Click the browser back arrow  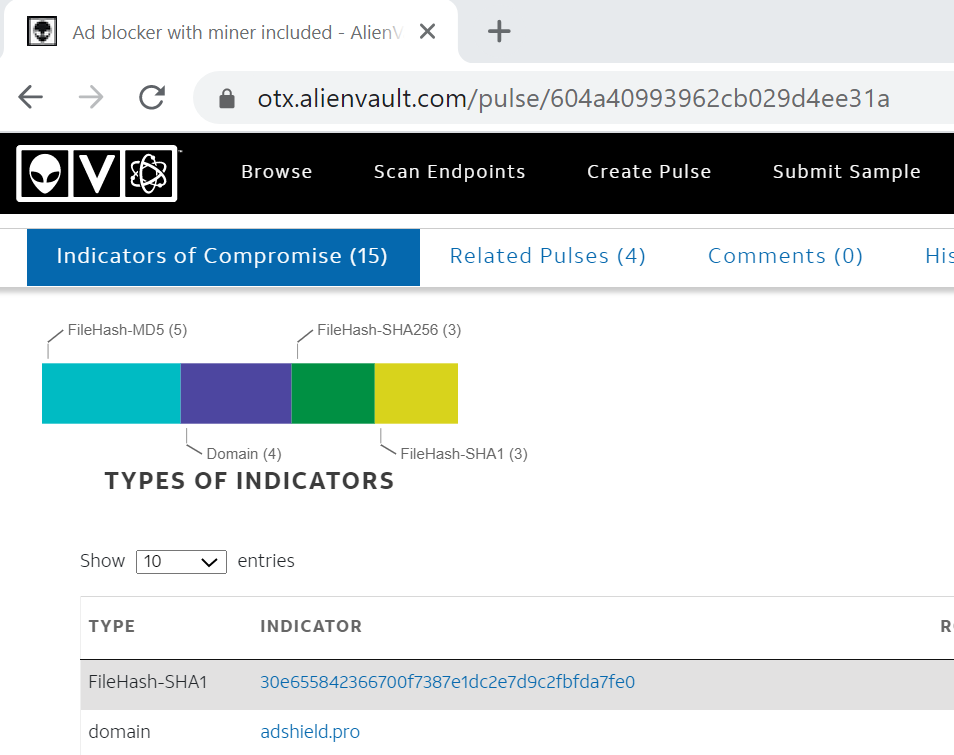click(x=30, y=97)
